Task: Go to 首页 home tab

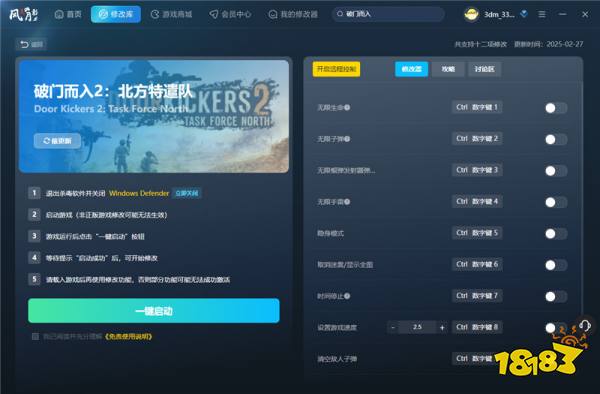Action: (x=68, y=14)
